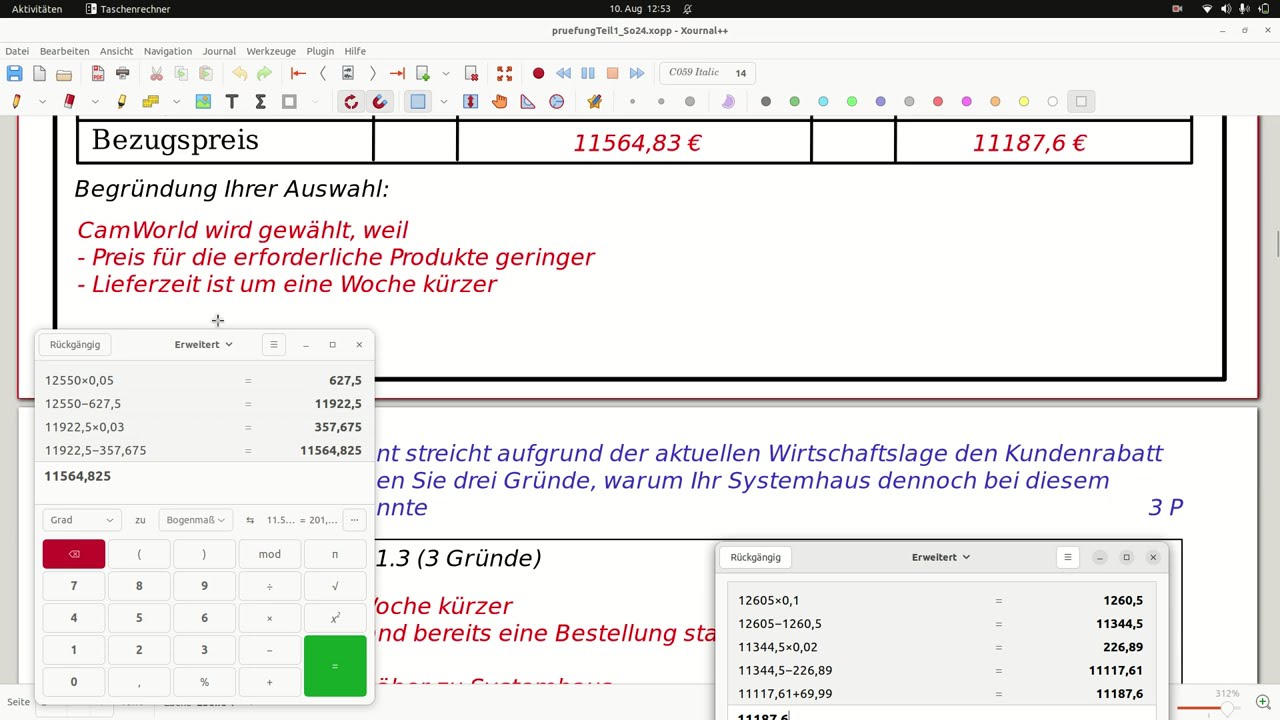Delete the current page

(x=471, y=73)
